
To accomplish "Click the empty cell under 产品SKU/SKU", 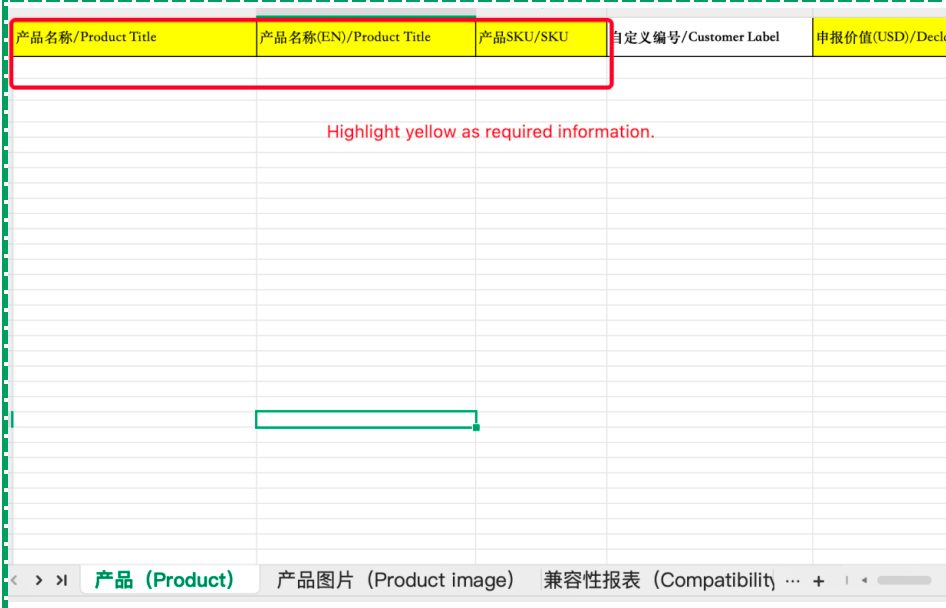I will point(540,70).
